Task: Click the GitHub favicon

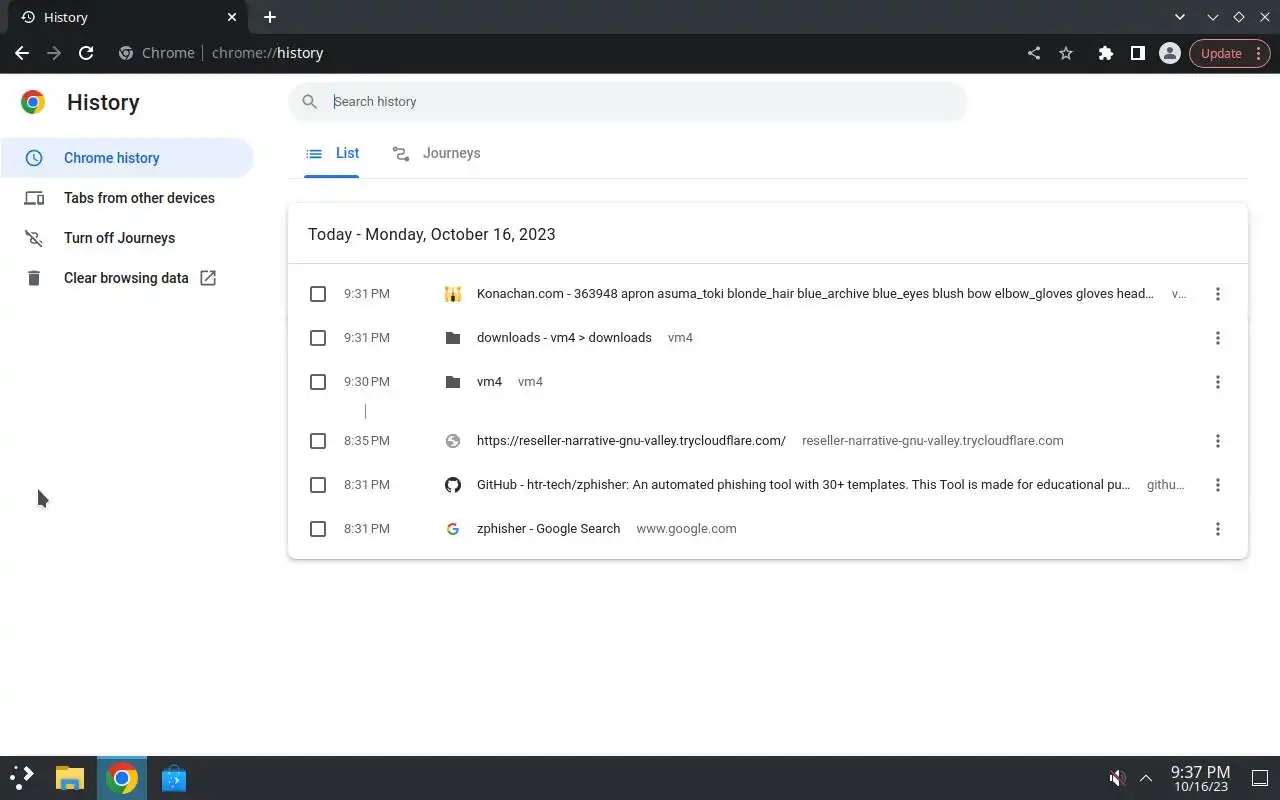Action: [x=453, y=485]
